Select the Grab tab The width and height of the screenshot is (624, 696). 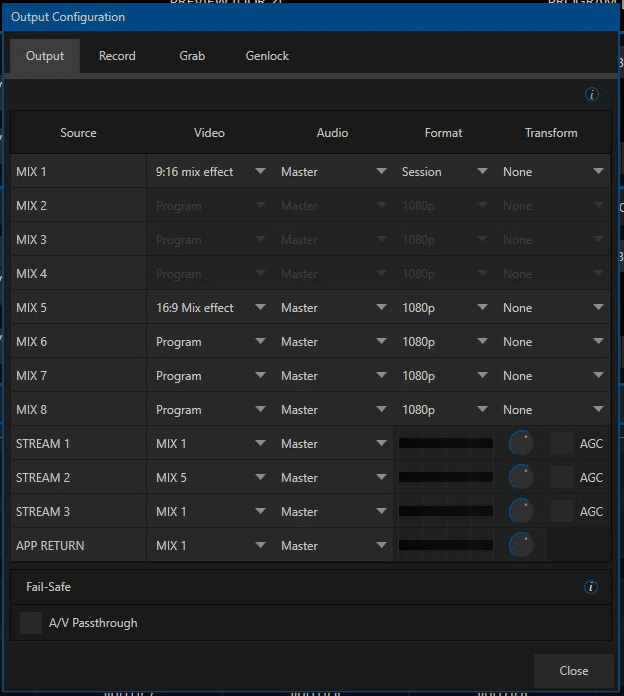(x=192, y=56)
